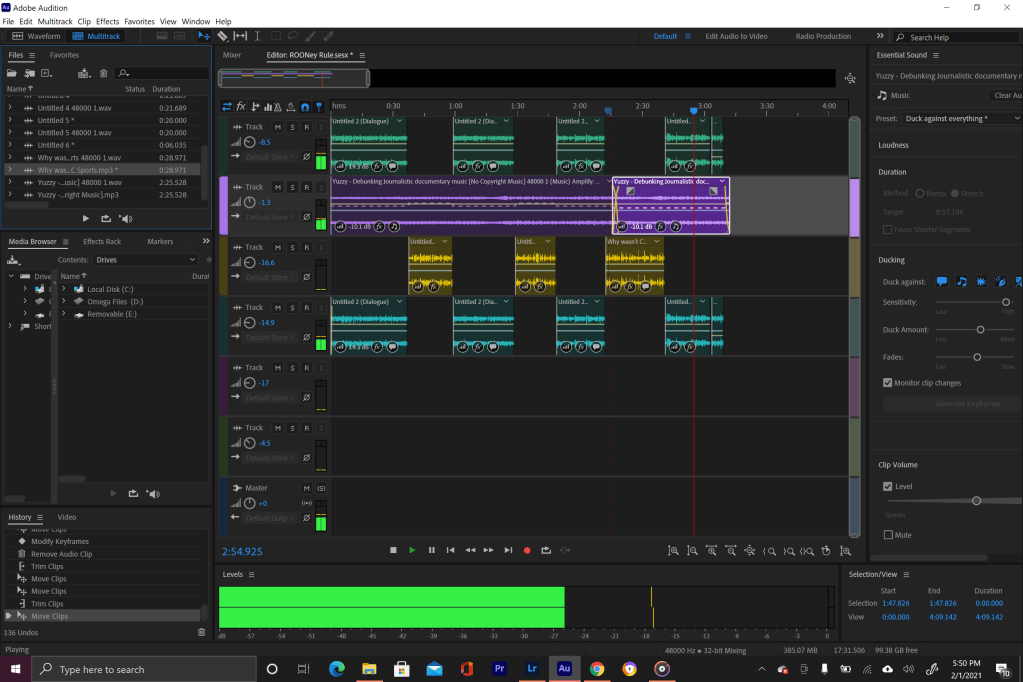Toggle Loop Playback in transport controls

pos(546,550)
